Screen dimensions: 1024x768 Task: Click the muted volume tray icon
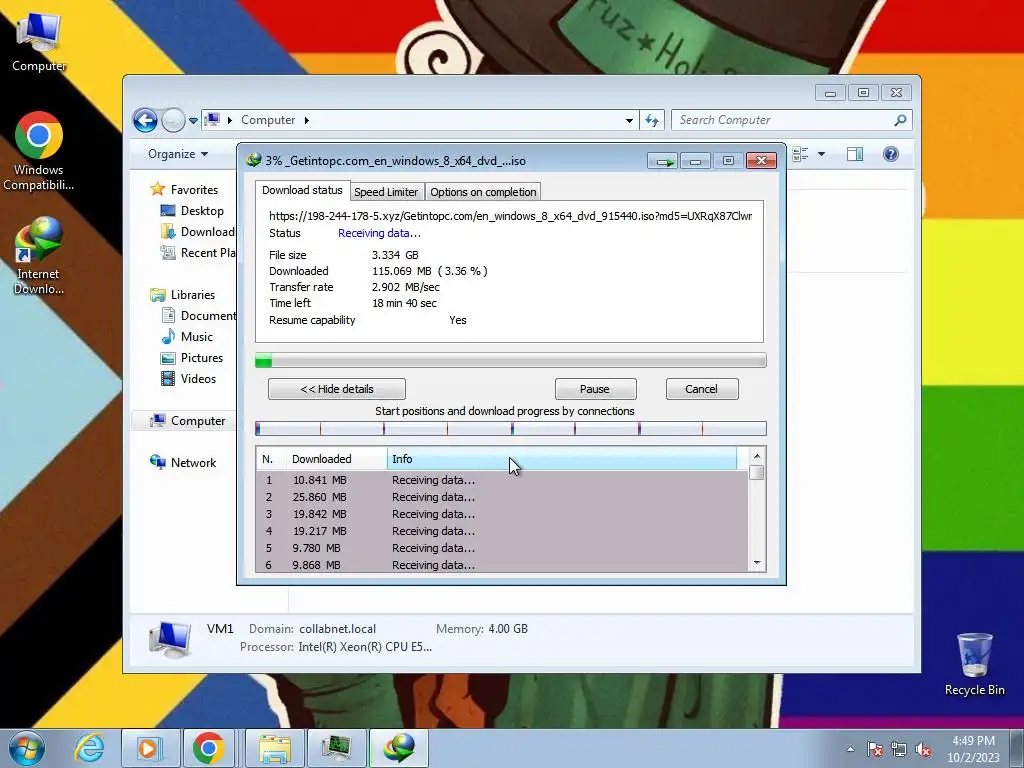923,750
